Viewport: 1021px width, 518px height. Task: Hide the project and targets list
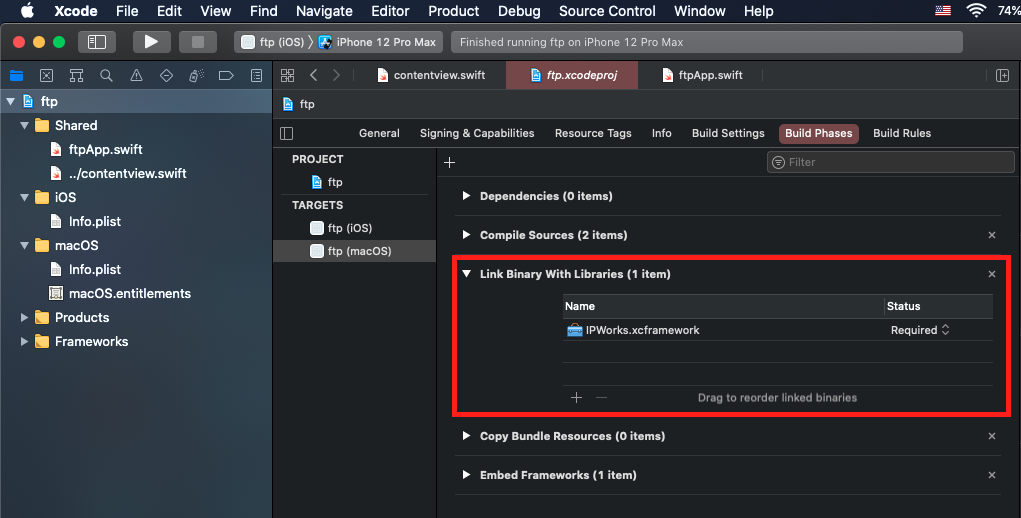click(x=287, y=133)
